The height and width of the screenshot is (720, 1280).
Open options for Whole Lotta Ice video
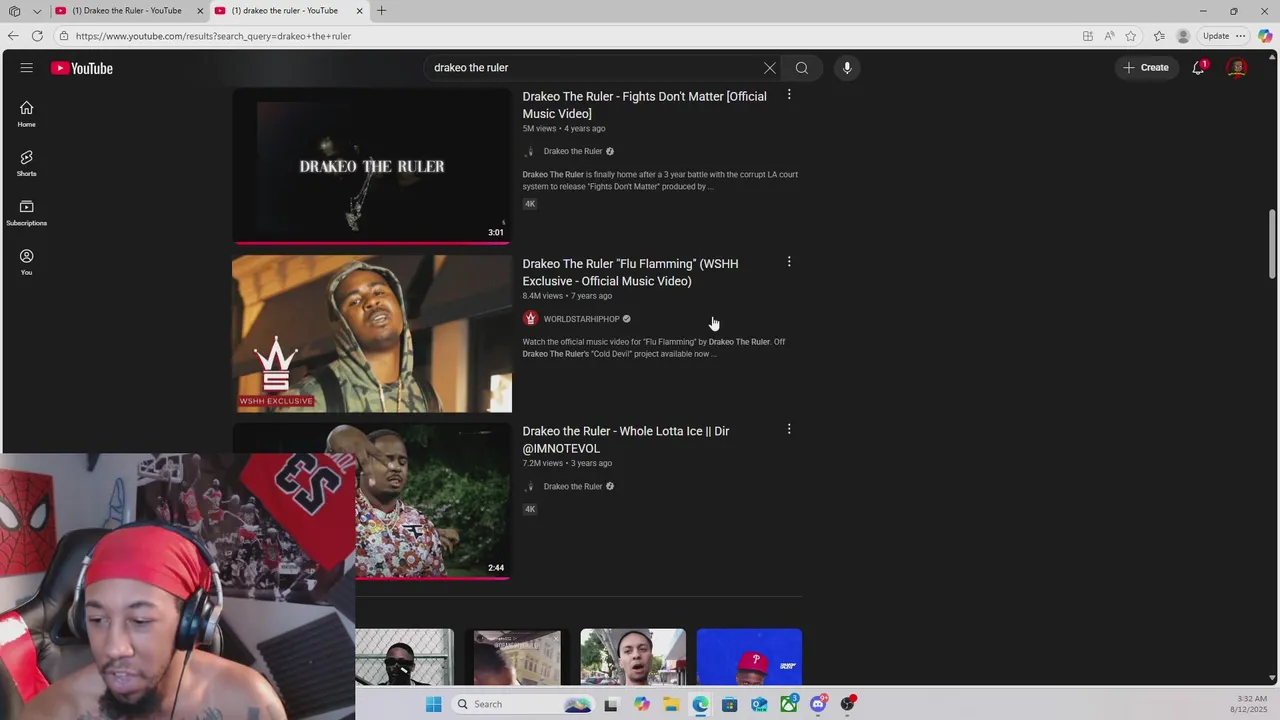(789, 429)
